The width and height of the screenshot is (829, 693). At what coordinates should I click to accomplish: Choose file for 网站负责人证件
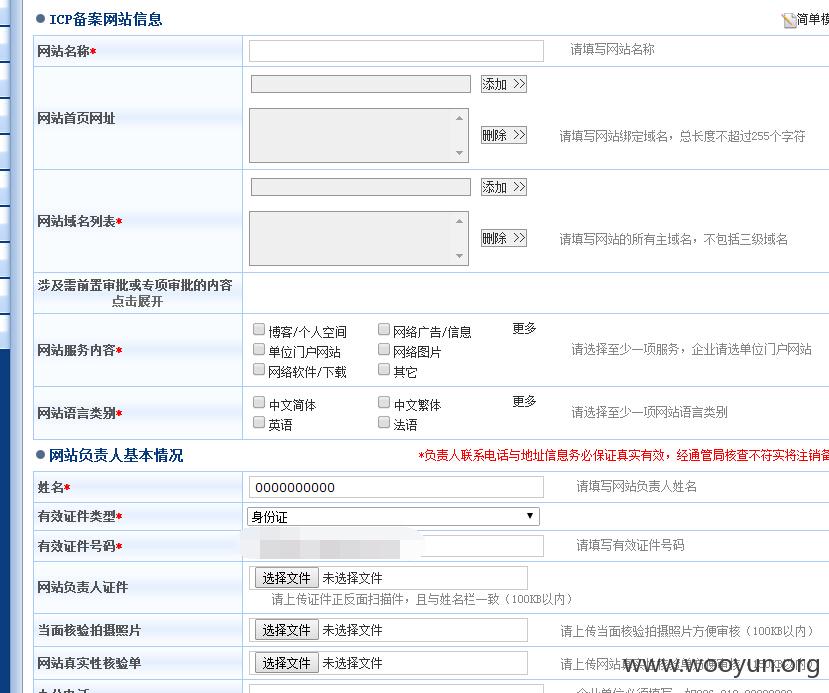click(x=286, y=578)
